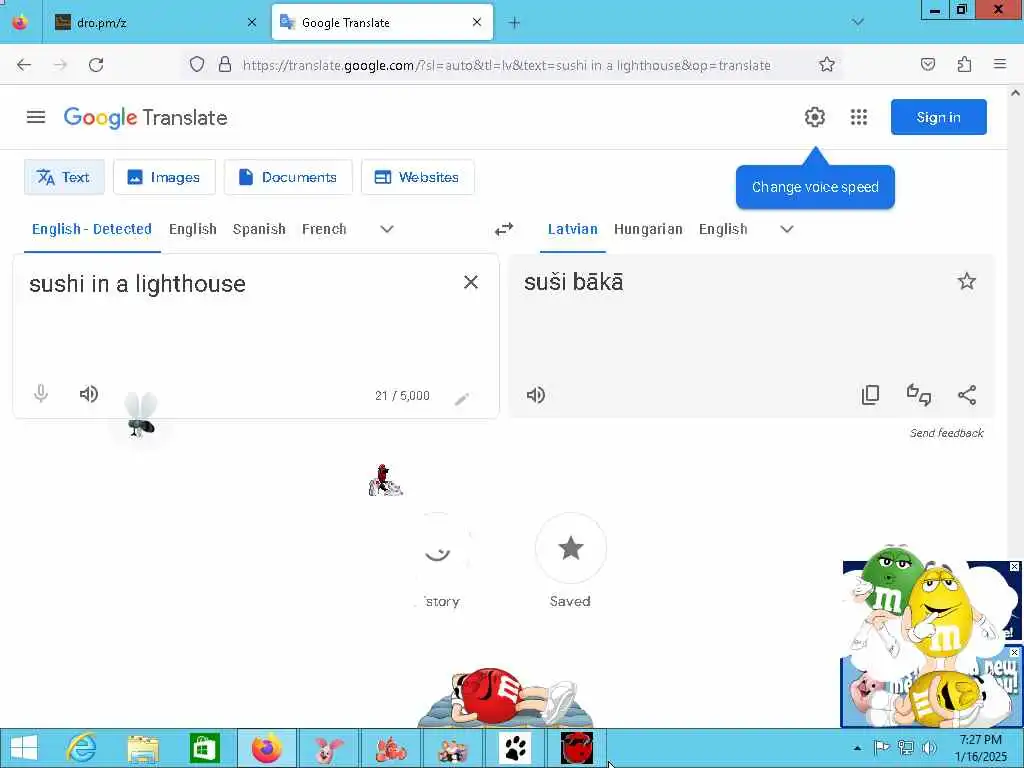The height and width of the screenshot is (768, 1024).
Task: Share the translation
Action: coord(967,395)
